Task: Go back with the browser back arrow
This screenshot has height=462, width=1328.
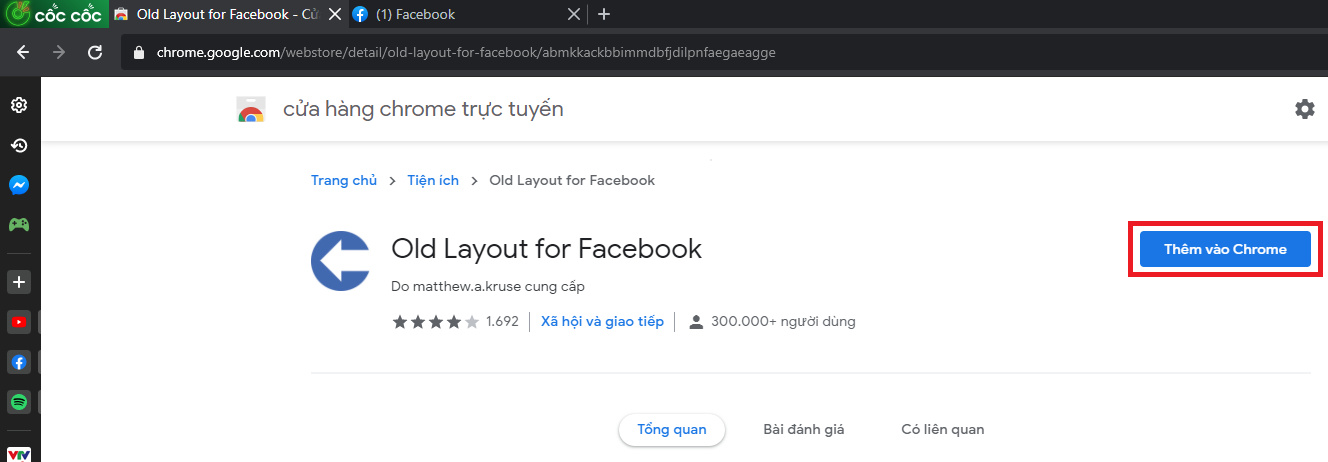Action: pos(23,52)
